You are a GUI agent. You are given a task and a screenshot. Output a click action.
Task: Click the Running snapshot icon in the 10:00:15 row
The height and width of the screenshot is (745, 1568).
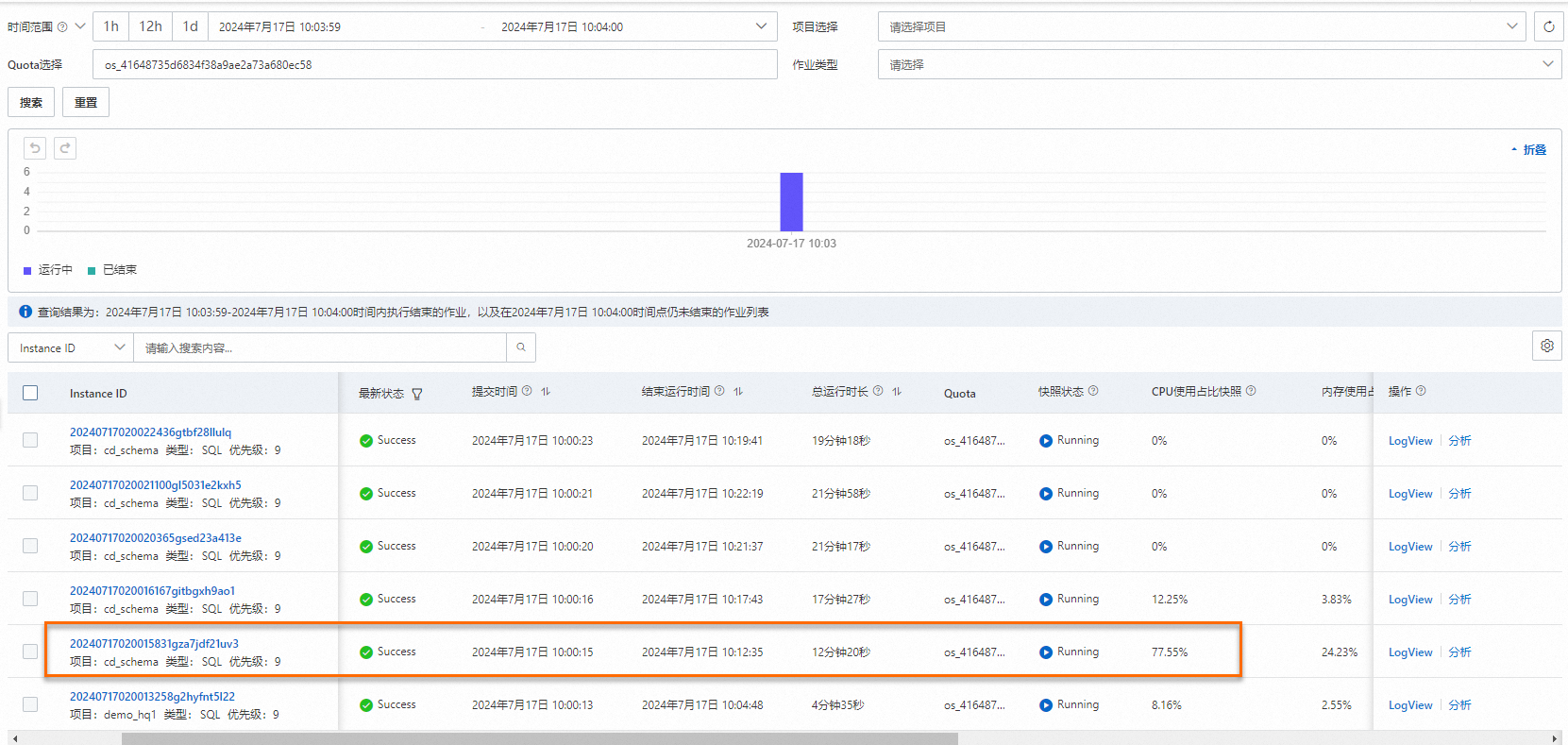[1046, 652]
